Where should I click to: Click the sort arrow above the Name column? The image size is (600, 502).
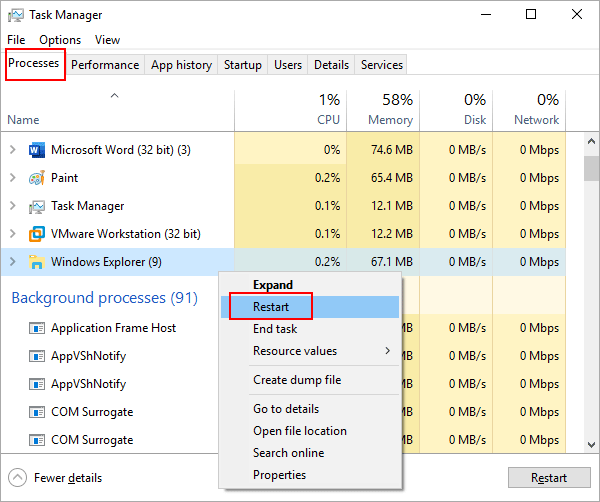tap(114, 96)
